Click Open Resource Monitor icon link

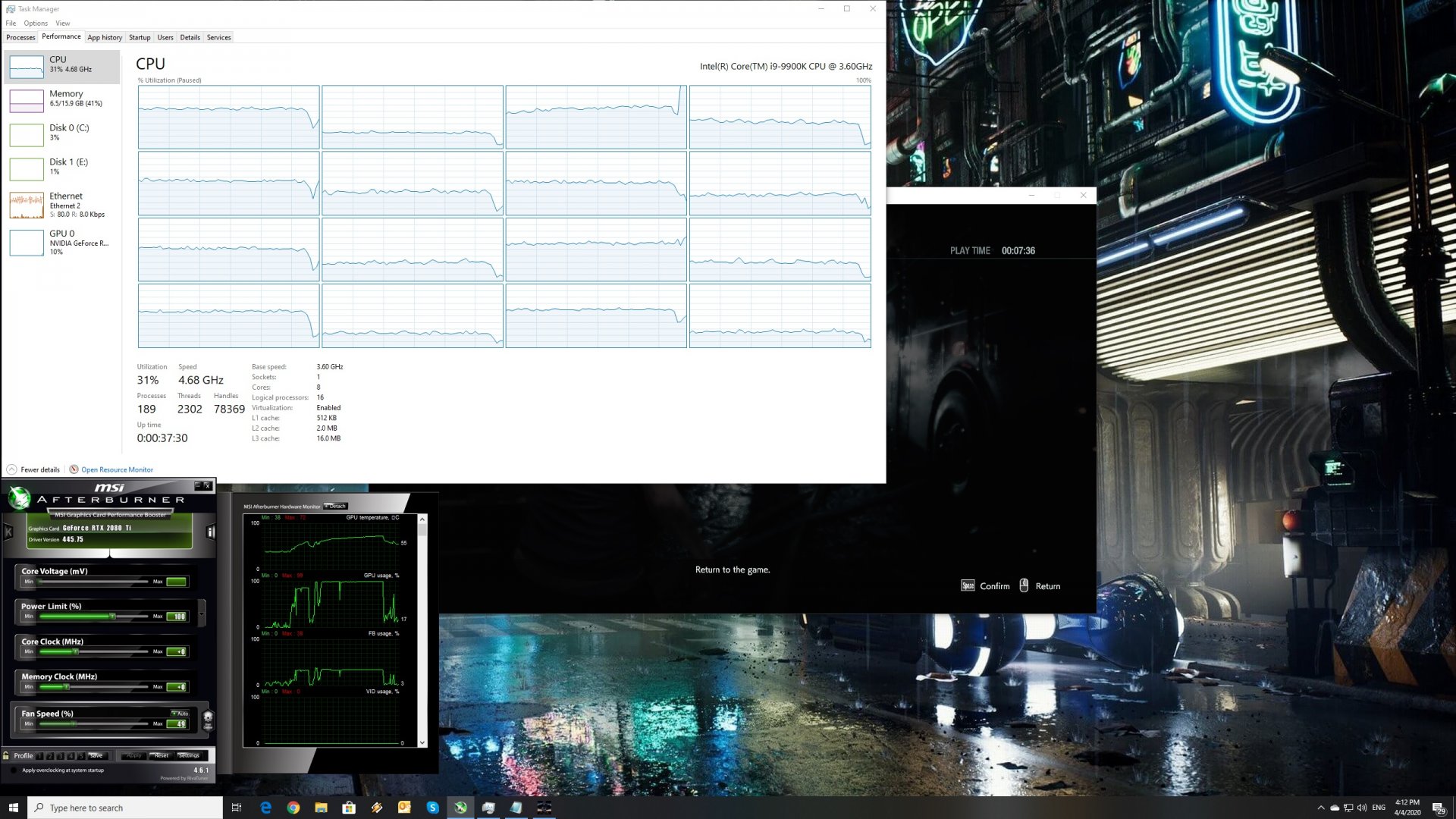pos(74,469)
